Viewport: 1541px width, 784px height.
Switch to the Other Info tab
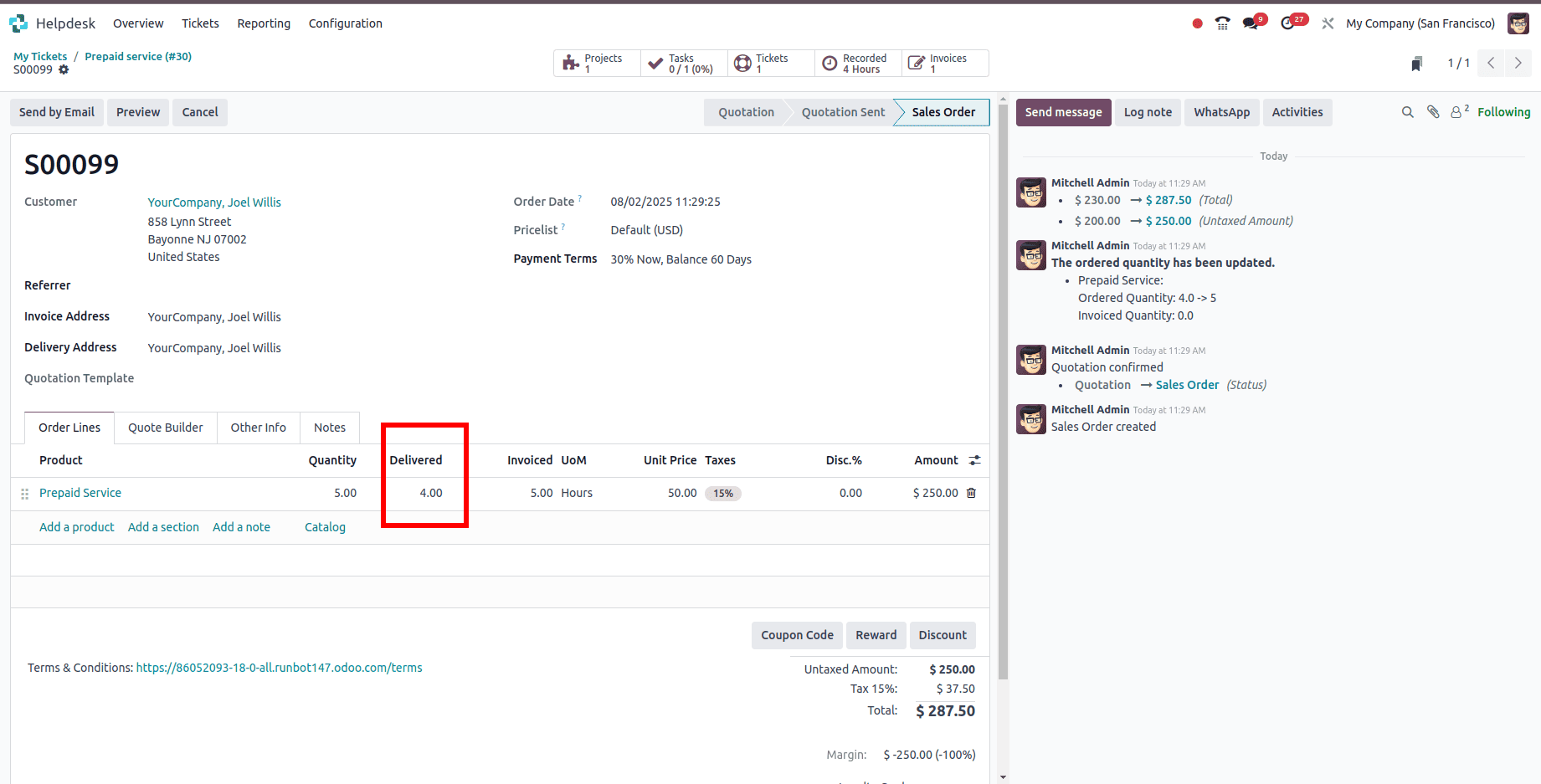(258, 428)
